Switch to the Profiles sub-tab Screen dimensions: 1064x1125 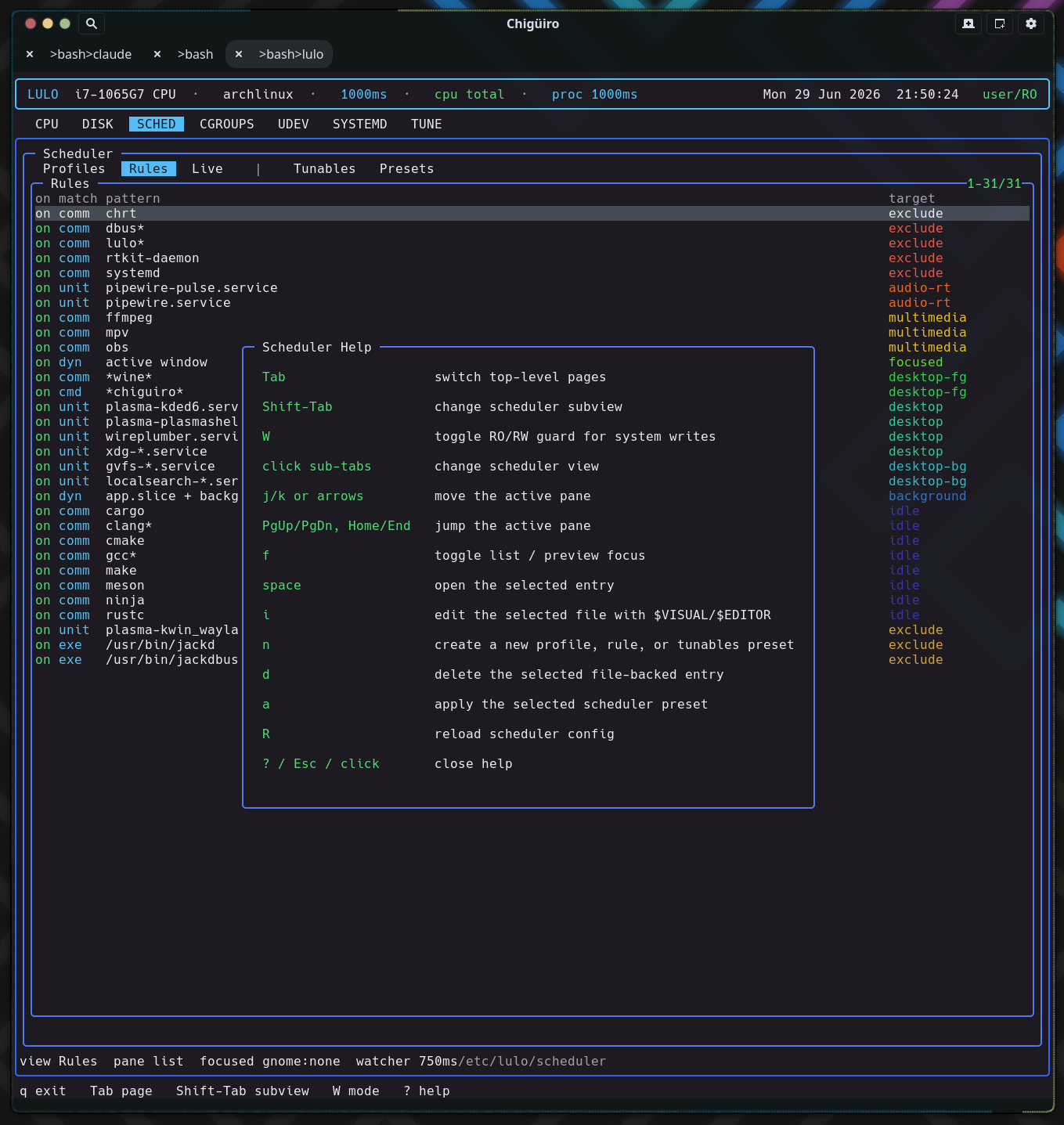[74, 168]
